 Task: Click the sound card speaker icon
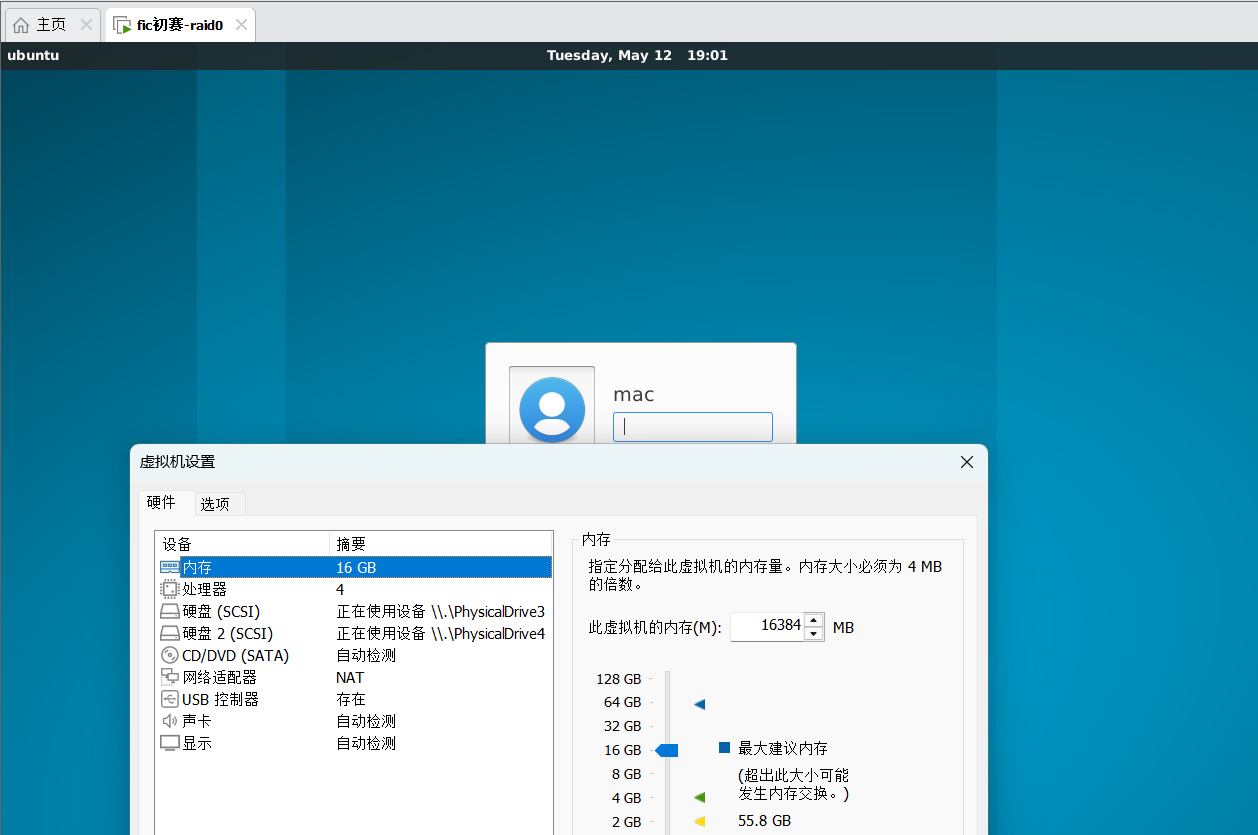(170, 721)
